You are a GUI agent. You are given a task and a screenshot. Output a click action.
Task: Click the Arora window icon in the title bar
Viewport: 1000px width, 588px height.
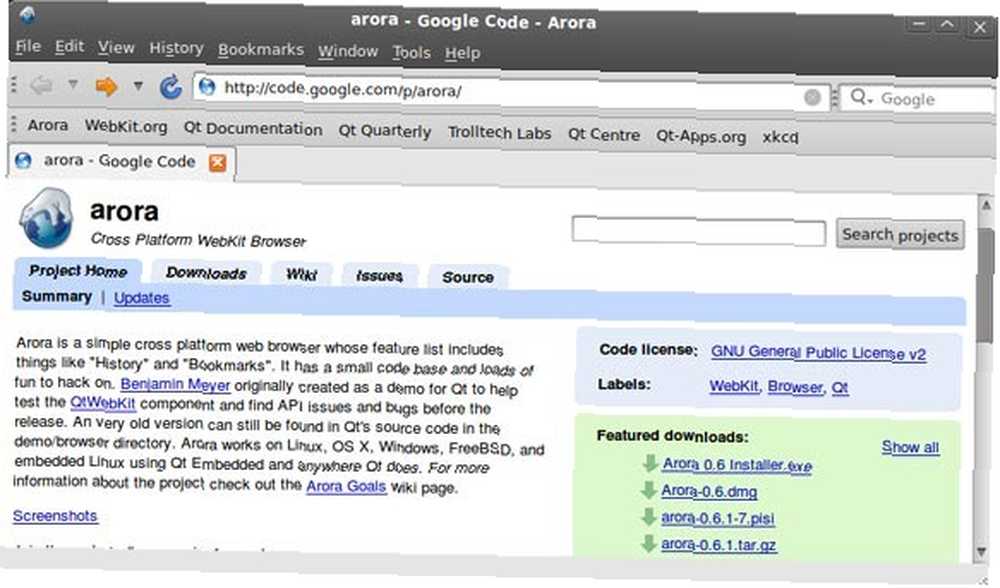point(27,14)
